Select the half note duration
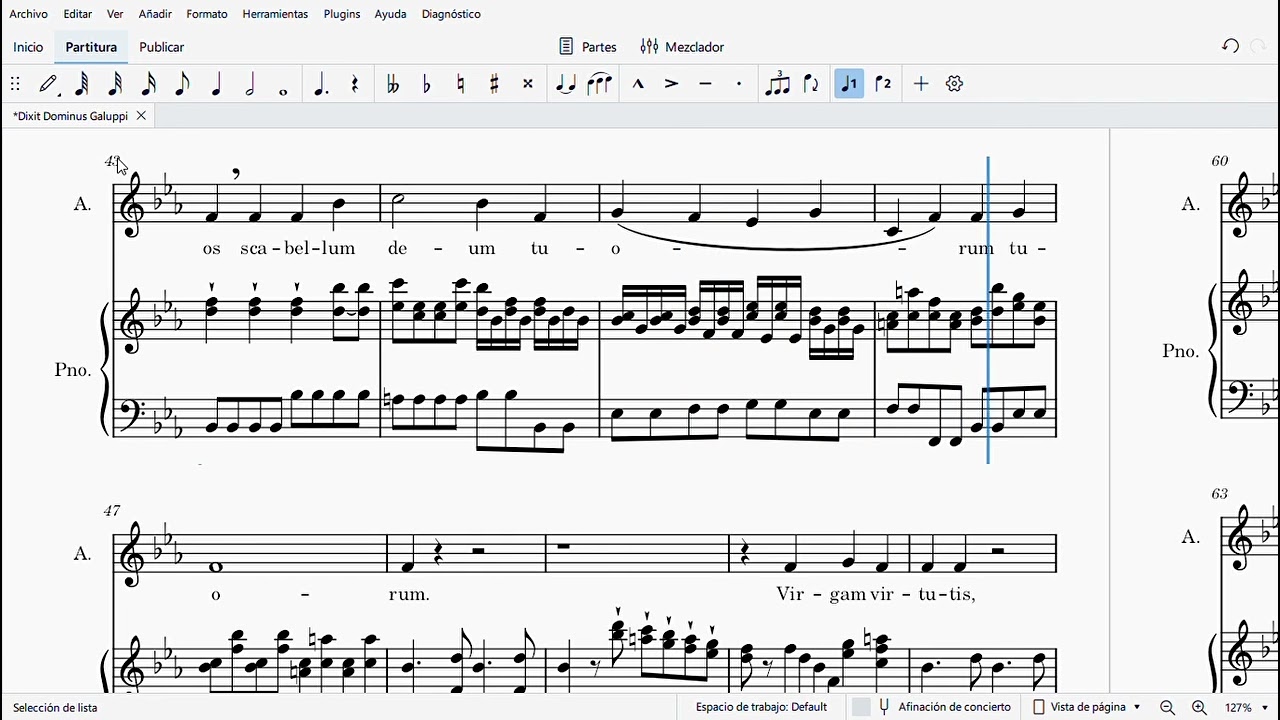This screenshot has width=1280, height=720. click(x=250, y=84)
